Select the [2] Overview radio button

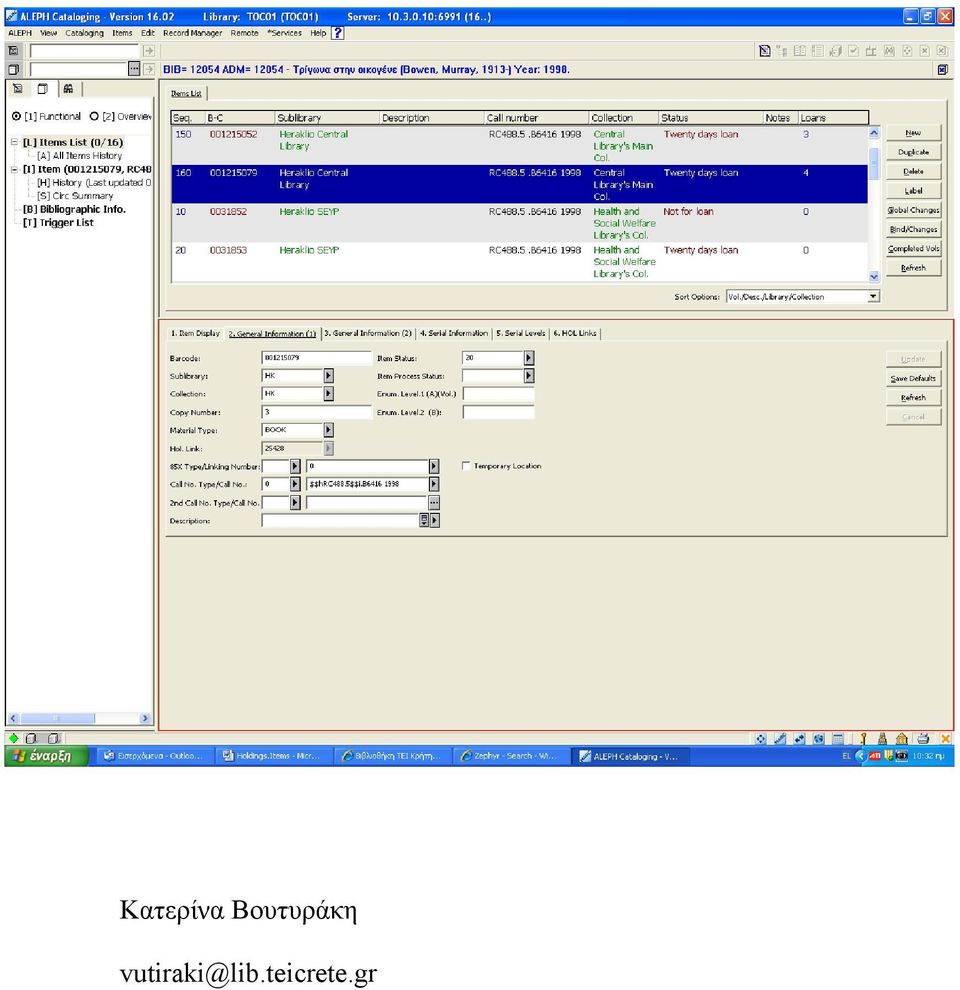point(94,116)
